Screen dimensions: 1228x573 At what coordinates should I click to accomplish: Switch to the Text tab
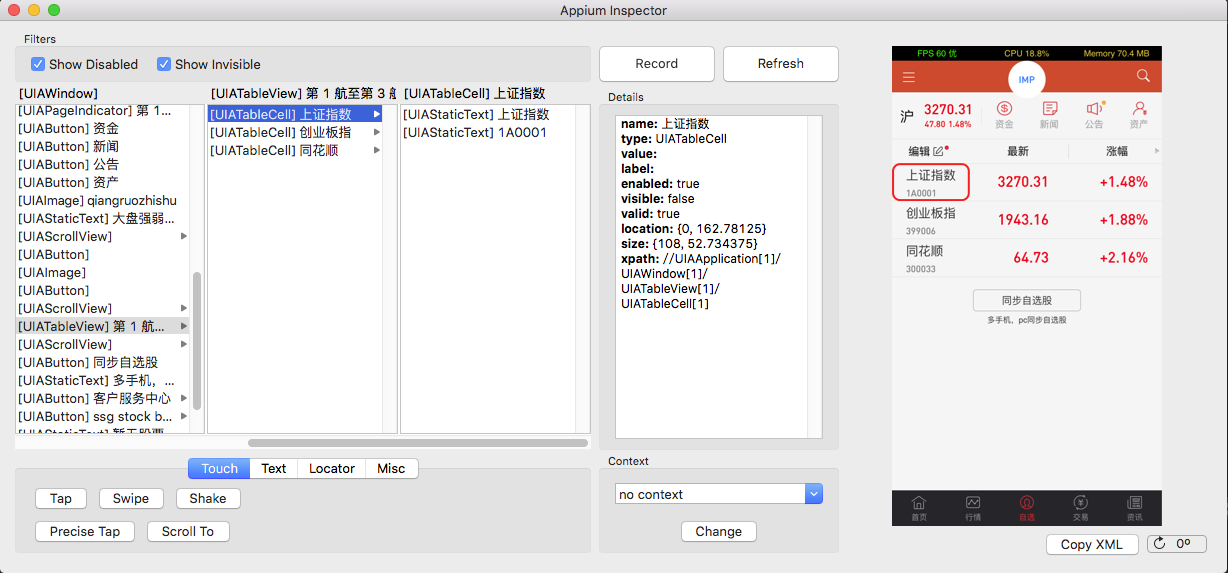(273, 468)
